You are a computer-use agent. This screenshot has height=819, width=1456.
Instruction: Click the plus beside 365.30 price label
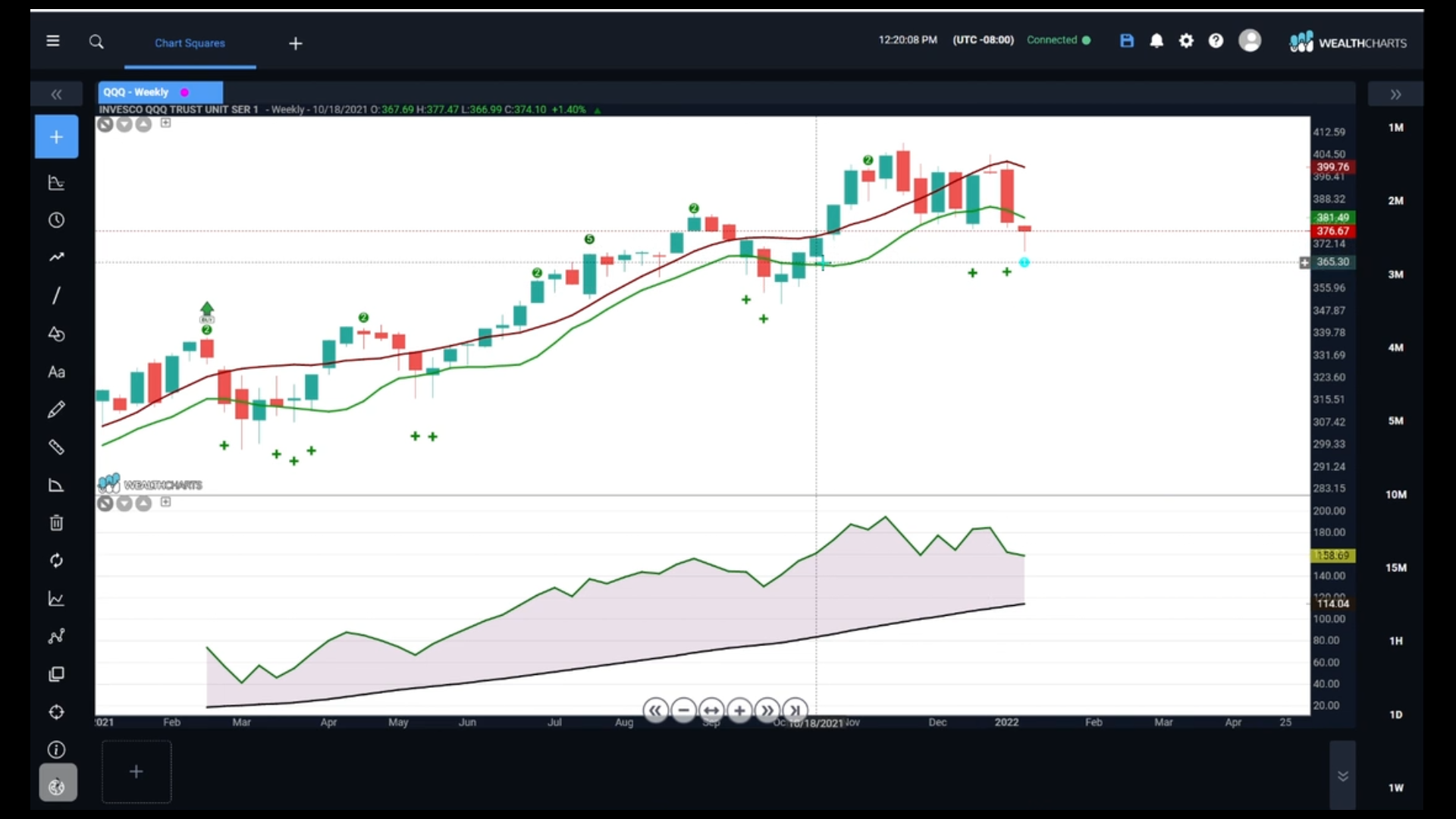click(1304, 262)
